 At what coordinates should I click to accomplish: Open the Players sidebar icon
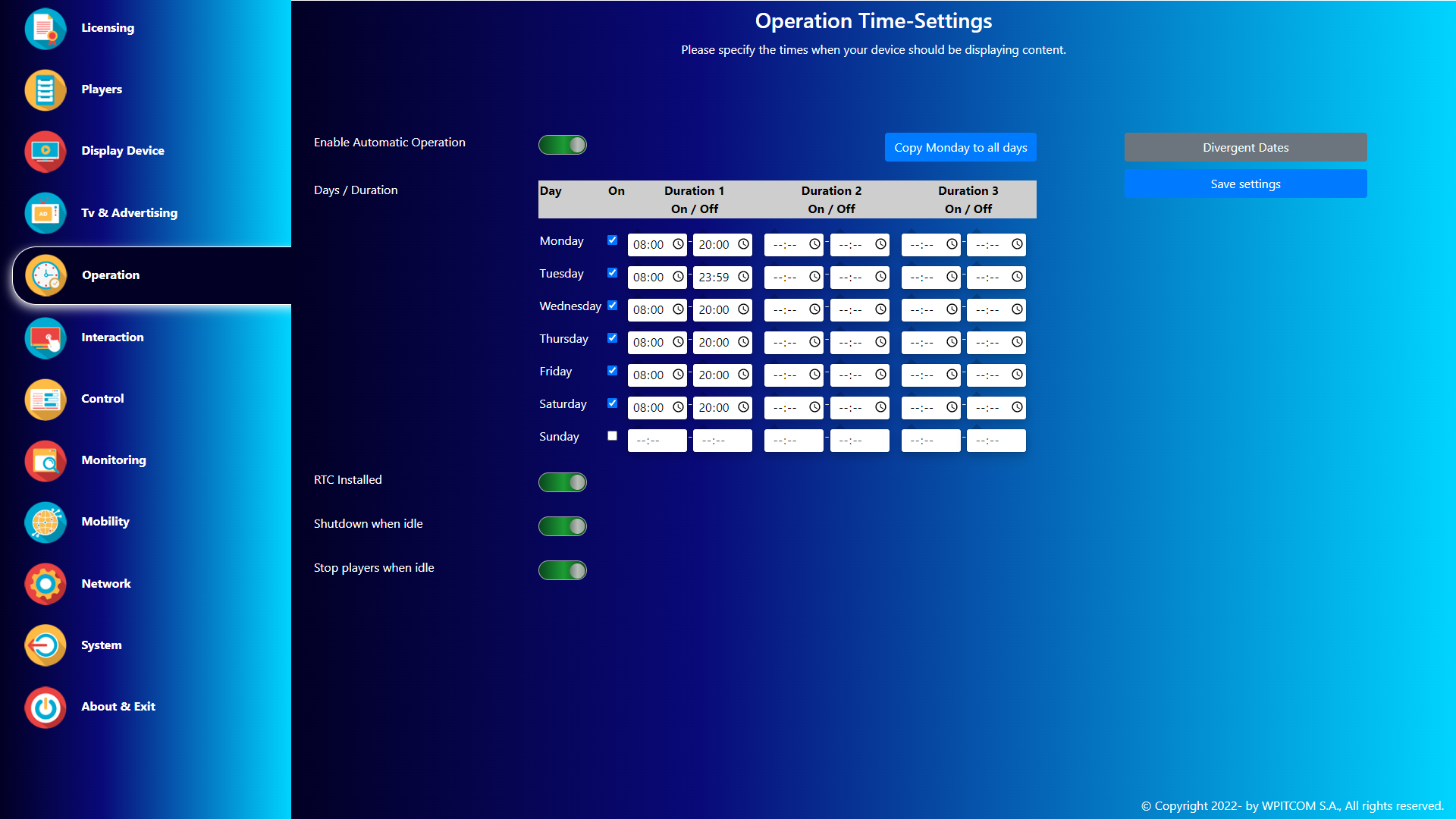pos(45,89)
